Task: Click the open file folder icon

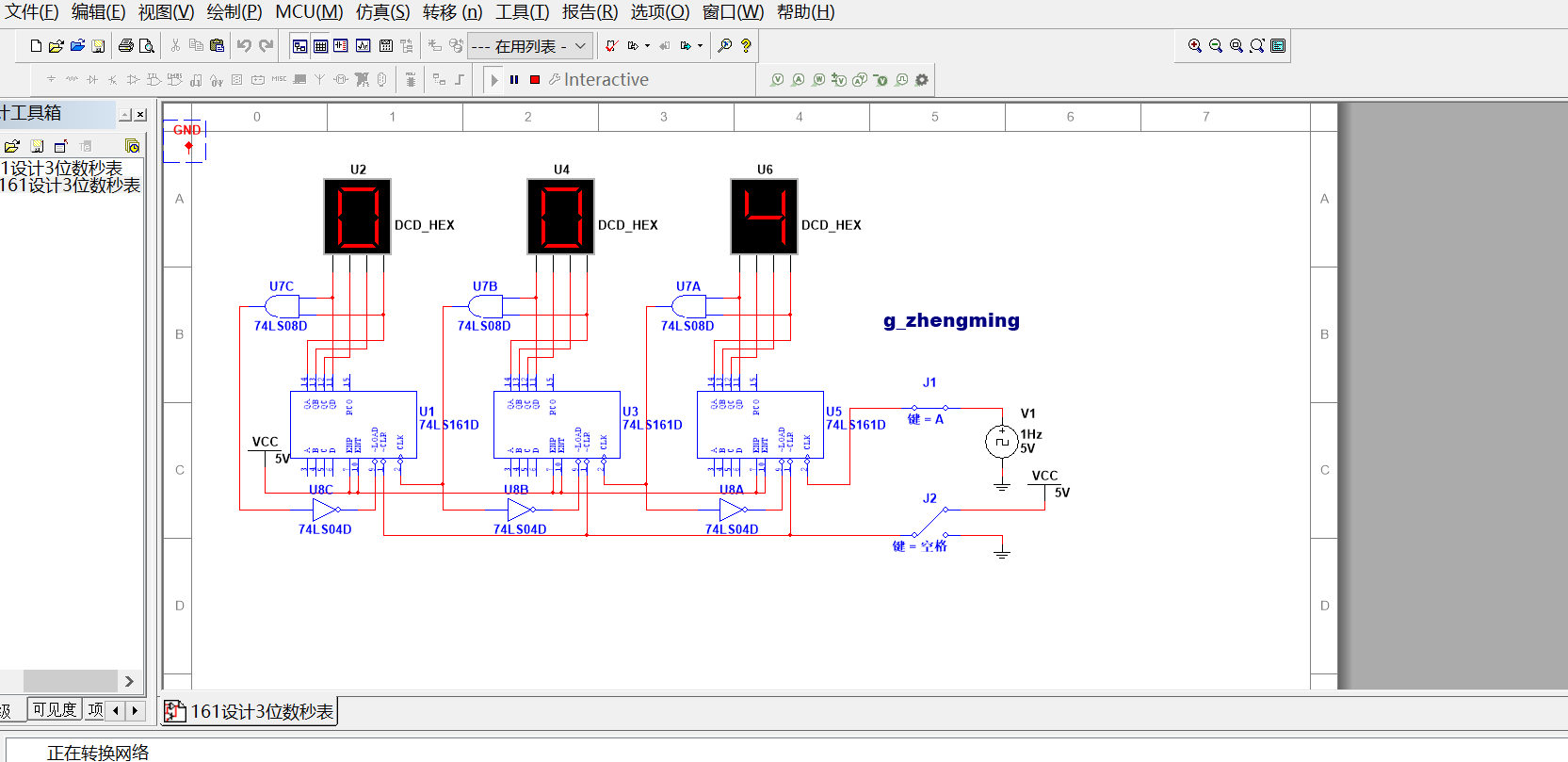Action: 56,45
